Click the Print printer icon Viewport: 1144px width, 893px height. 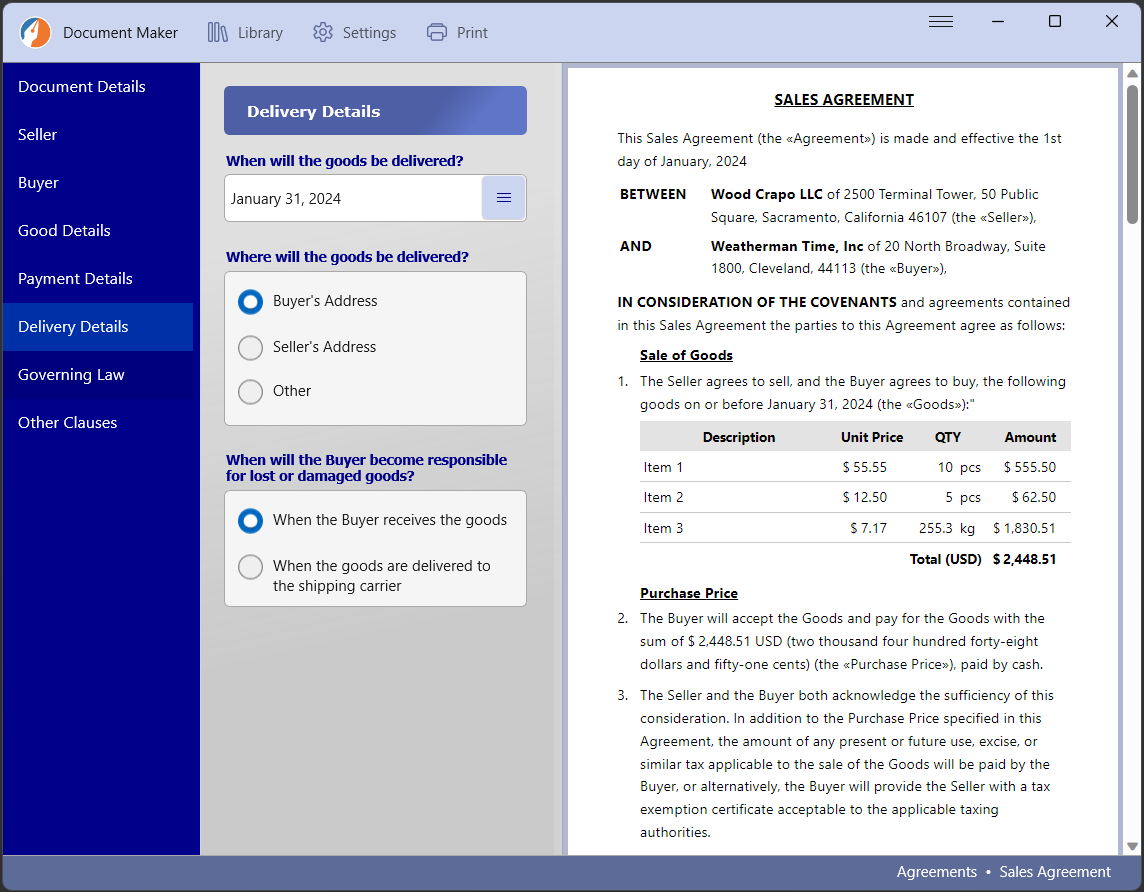436,32
